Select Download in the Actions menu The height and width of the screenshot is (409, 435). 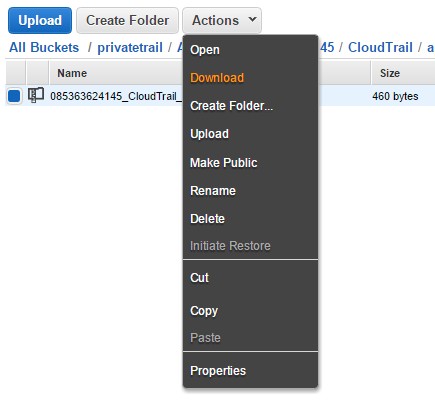click(217, 78)
